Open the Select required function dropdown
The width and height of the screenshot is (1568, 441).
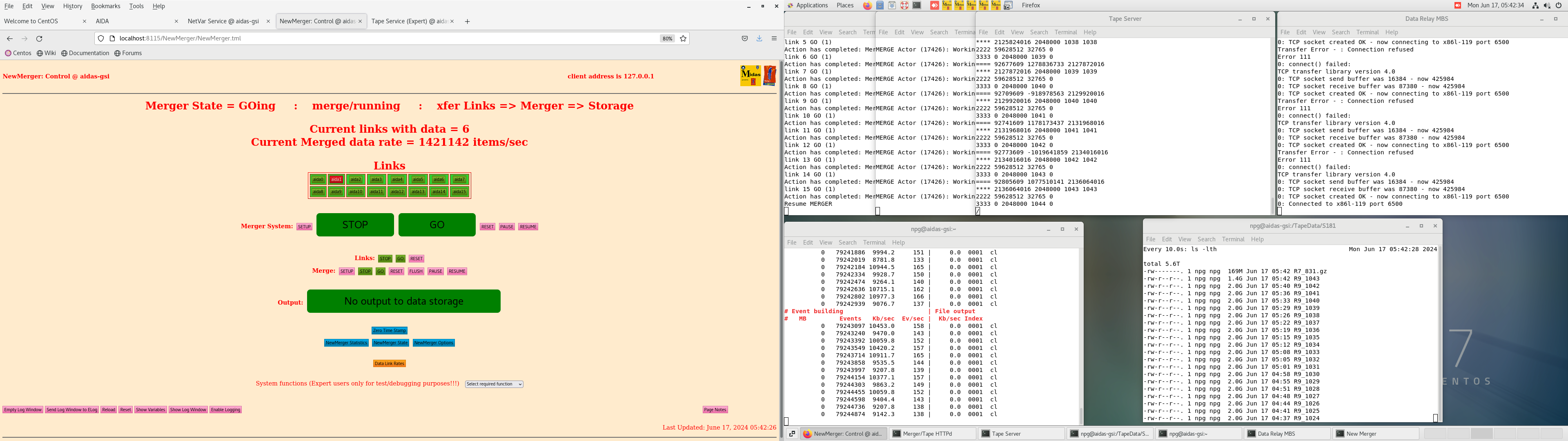coord(494,384)
